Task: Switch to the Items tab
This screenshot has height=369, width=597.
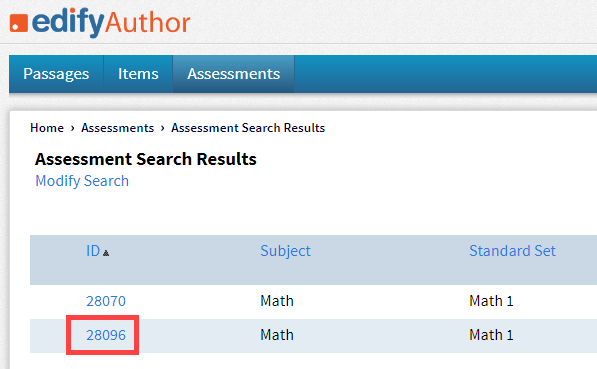Action: pos(138,74)
